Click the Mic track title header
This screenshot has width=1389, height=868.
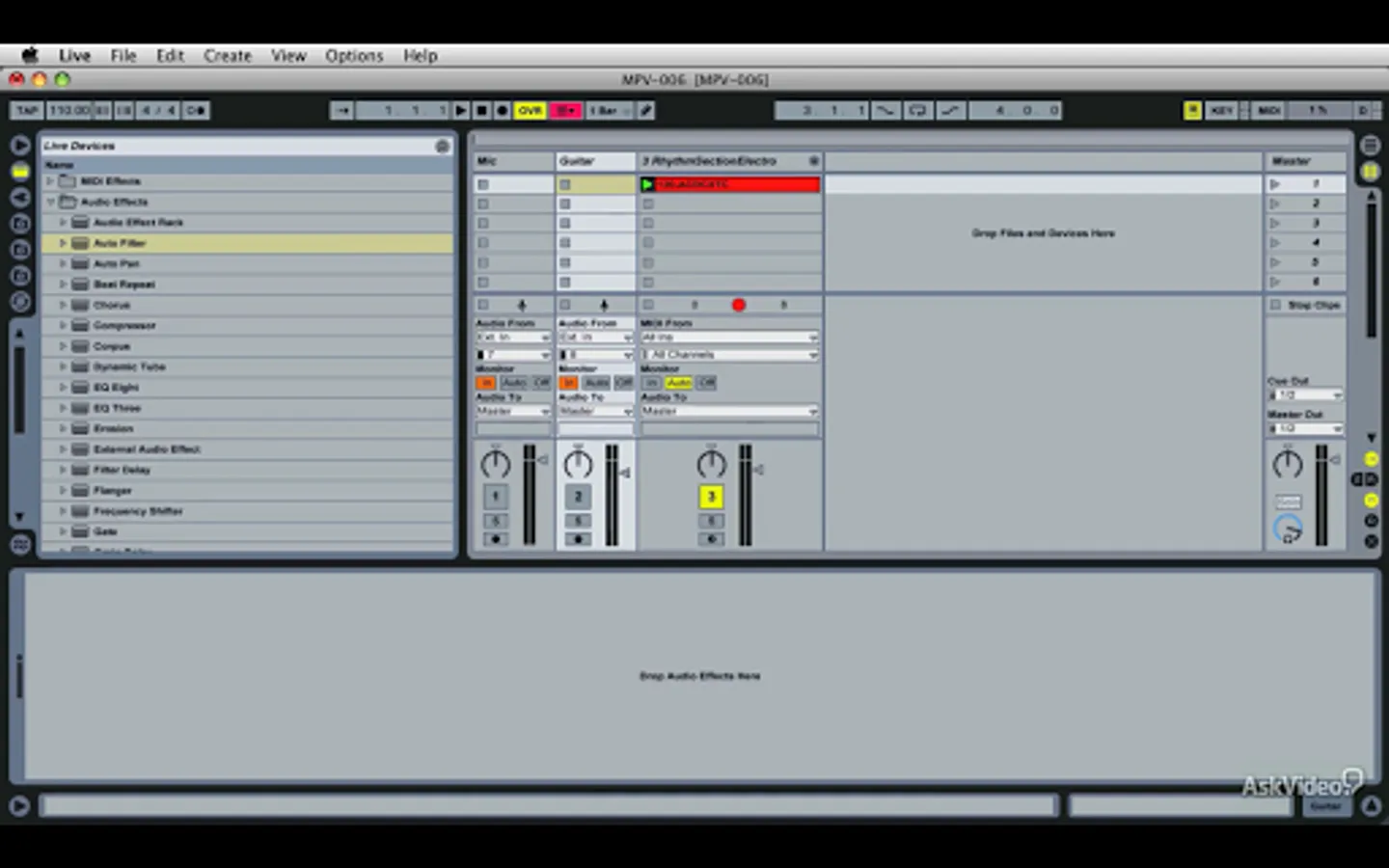[x=513, y=161]
